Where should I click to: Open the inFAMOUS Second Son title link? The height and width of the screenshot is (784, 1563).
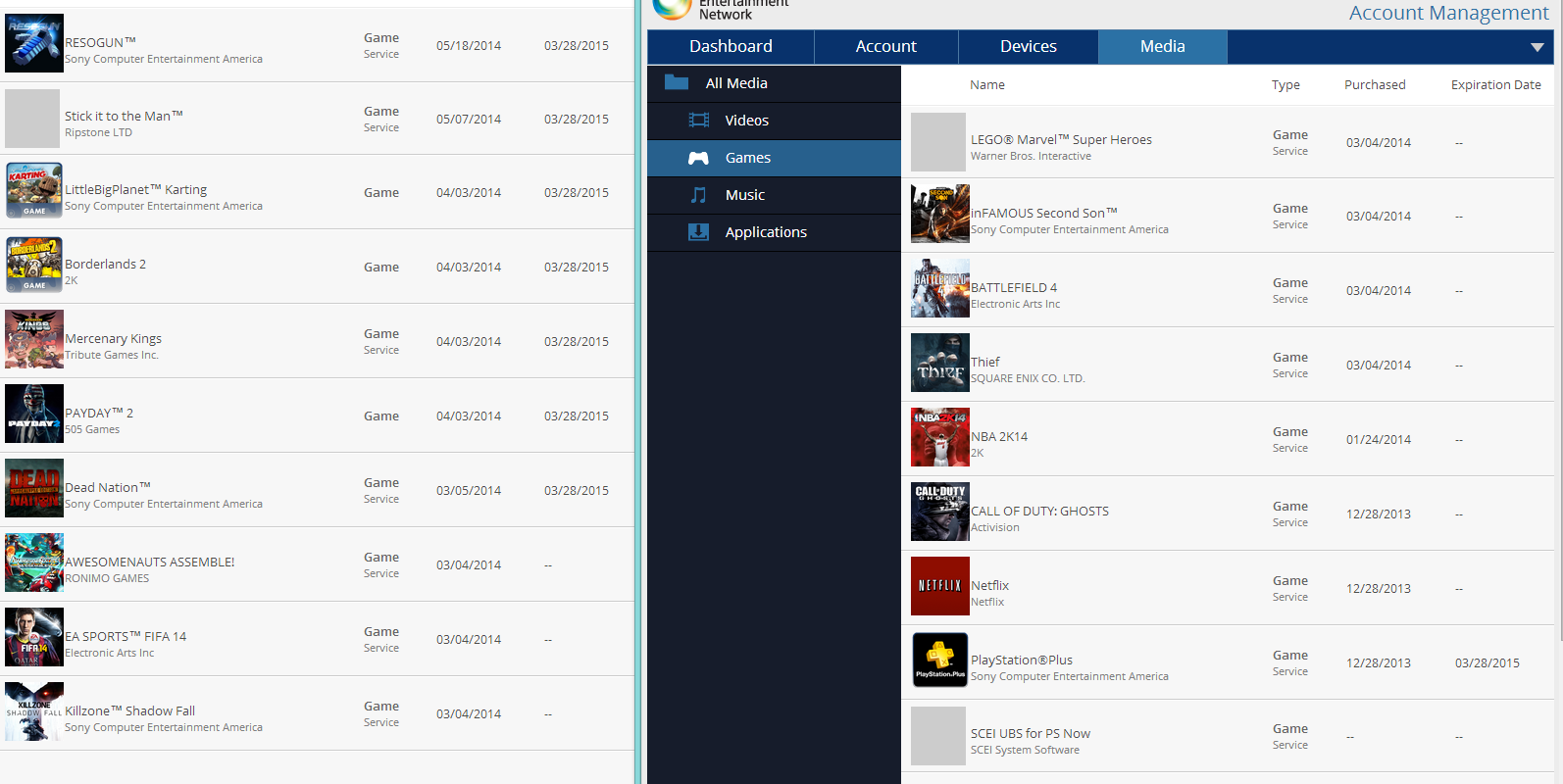coord(1043,213)
